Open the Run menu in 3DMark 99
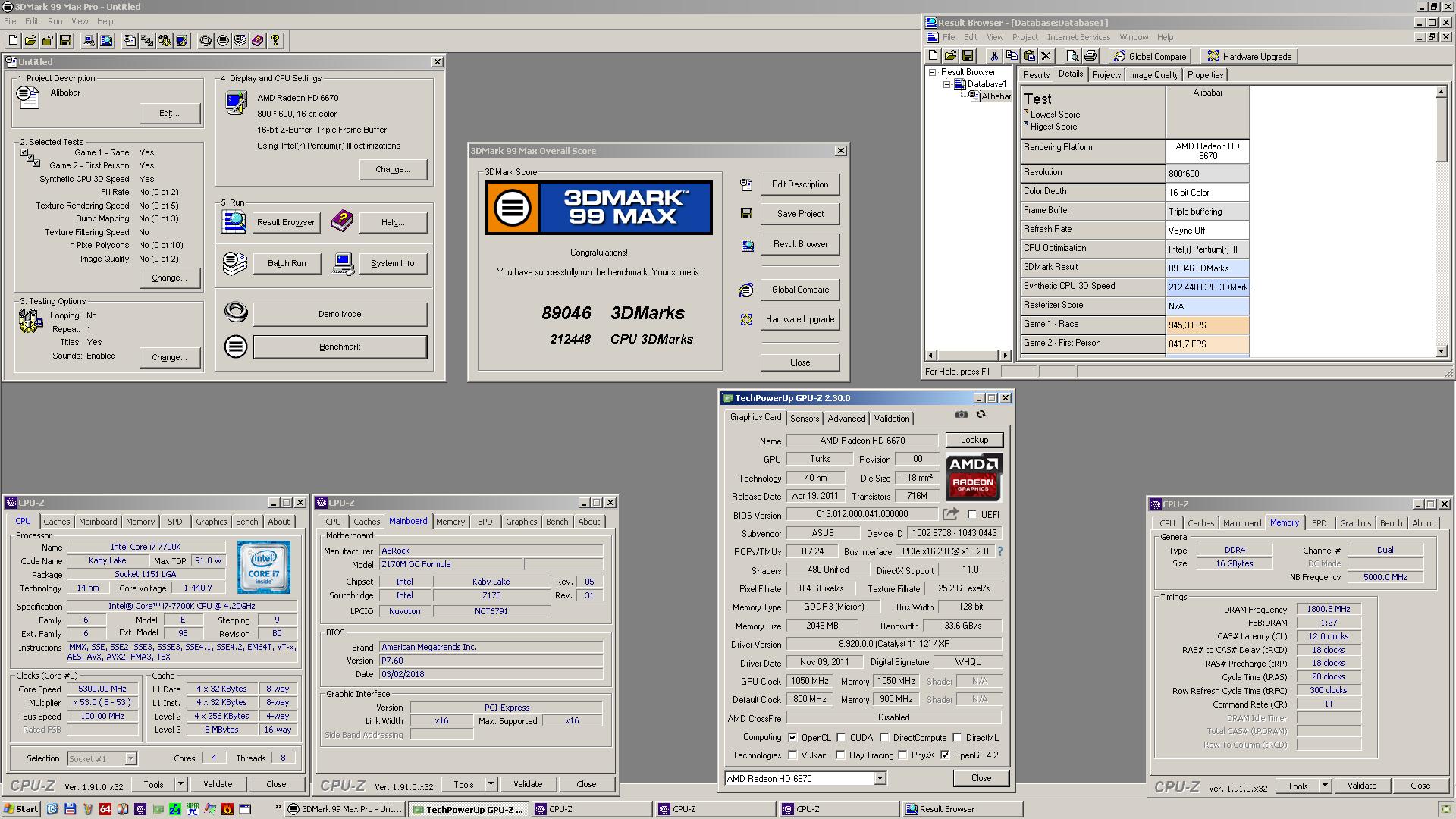 click(55, 21)
